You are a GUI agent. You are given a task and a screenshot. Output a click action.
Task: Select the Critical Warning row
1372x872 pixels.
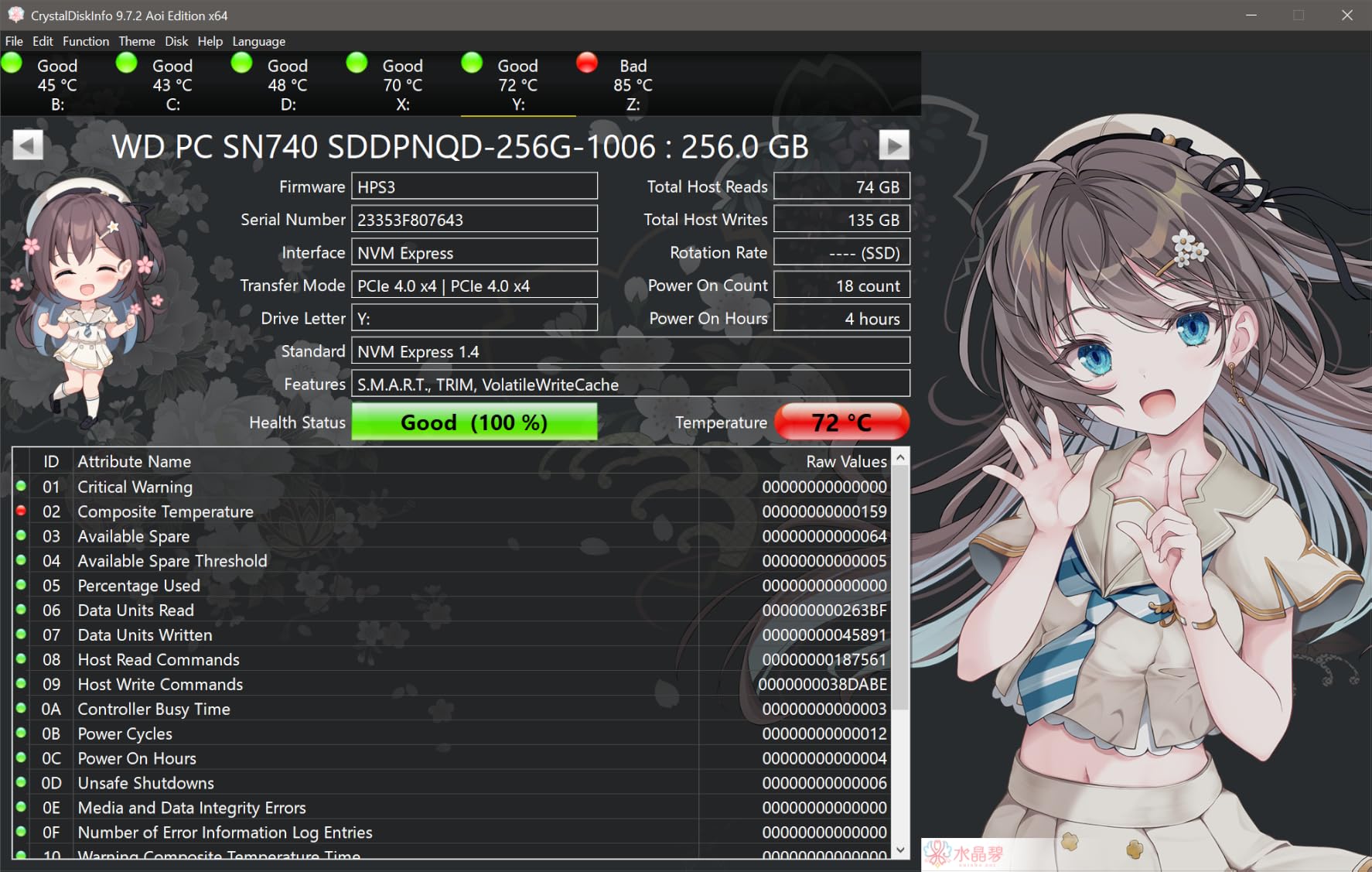click(452, 487)
